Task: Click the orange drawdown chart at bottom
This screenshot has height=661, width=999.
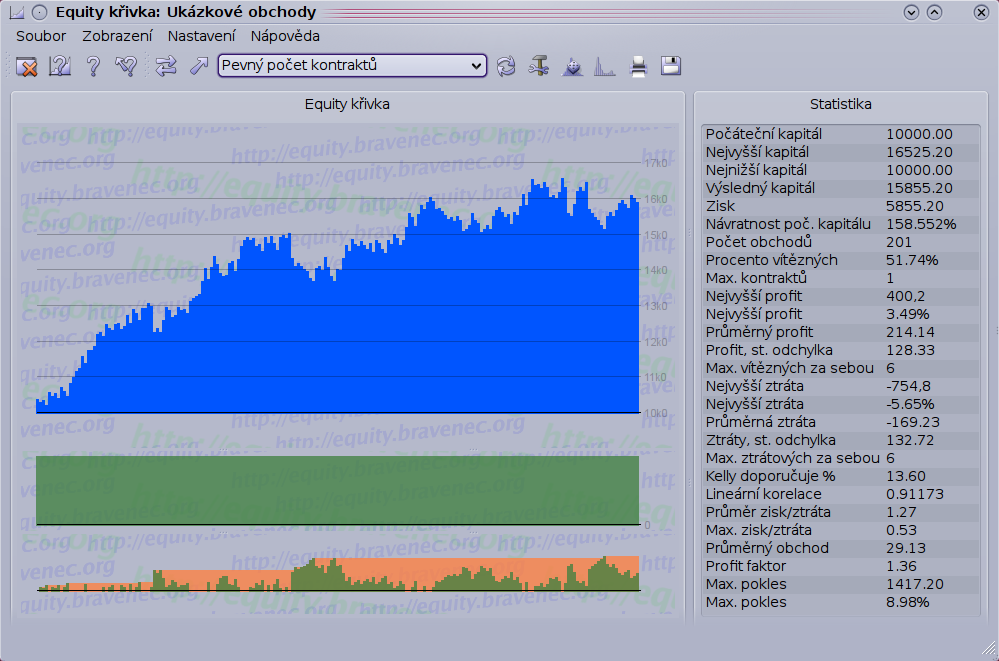Action: point(337,574)
